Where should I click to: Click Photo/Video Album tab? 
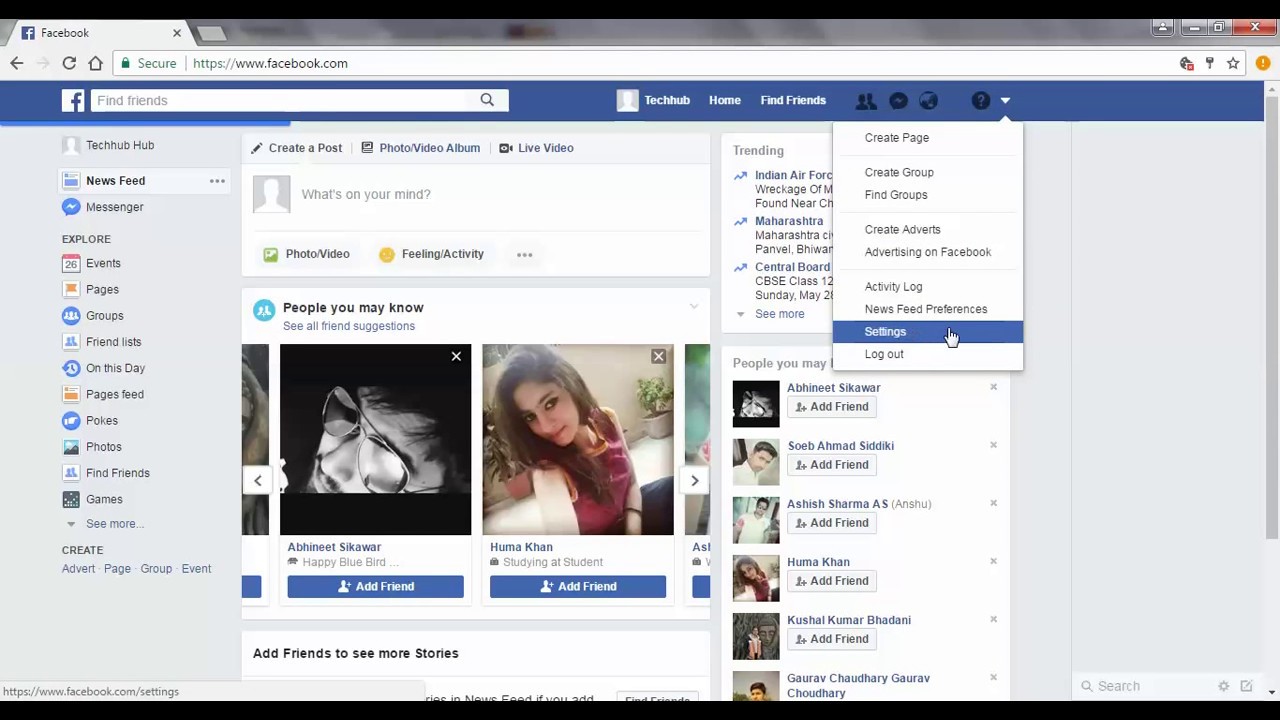coord(420,148)
